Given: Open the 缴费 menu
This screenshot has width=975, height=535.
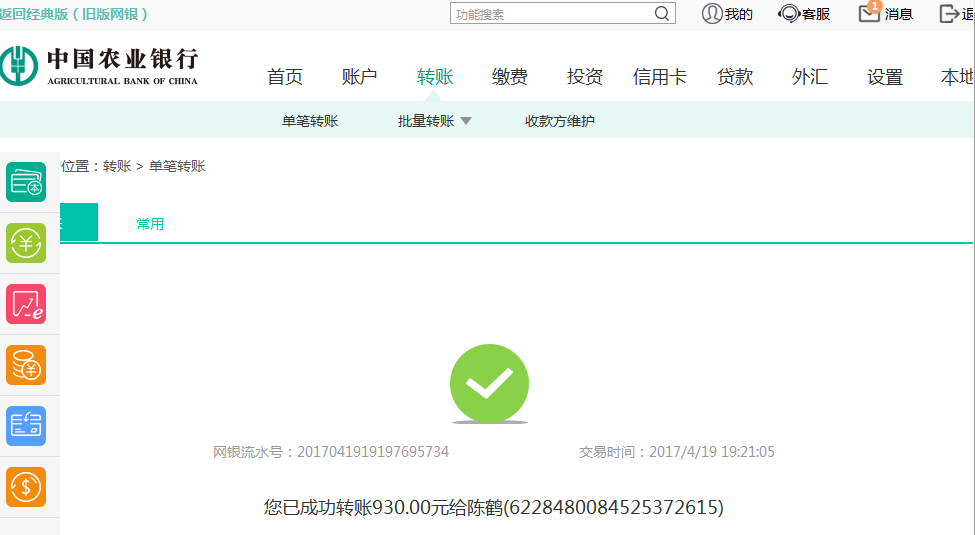Looking at the screenshot, I should tap(510, 77).
